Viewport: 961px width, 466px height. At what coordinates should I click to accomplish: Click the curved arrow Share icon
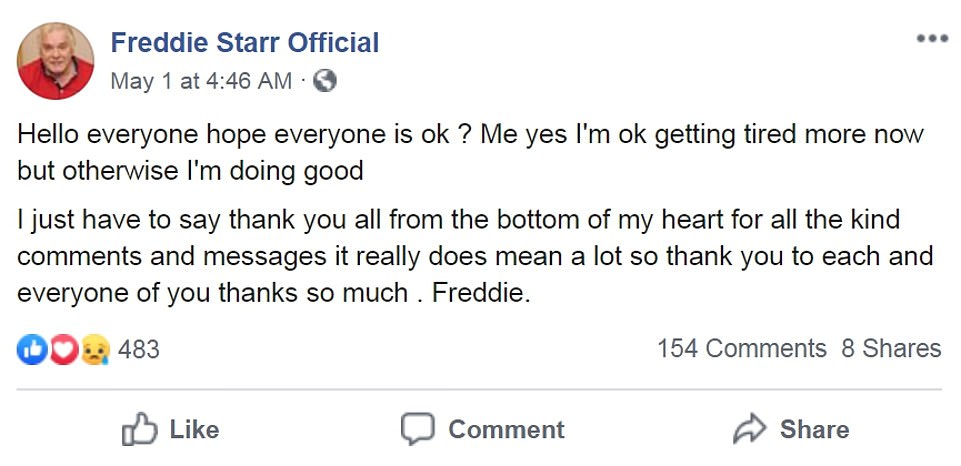[750, 430]
